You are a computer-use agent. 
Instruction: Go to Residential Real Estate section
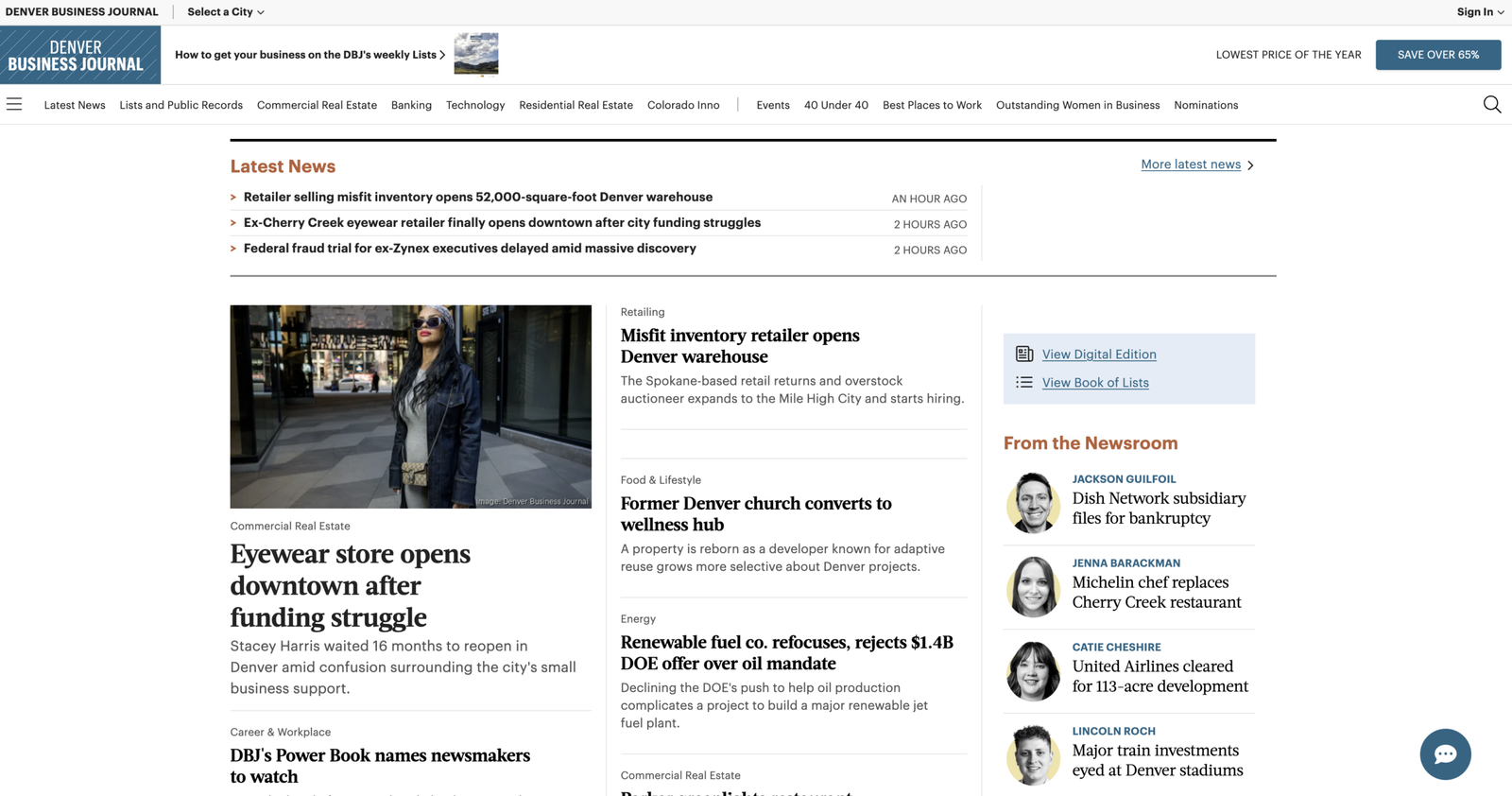click(x=576, y=105)
